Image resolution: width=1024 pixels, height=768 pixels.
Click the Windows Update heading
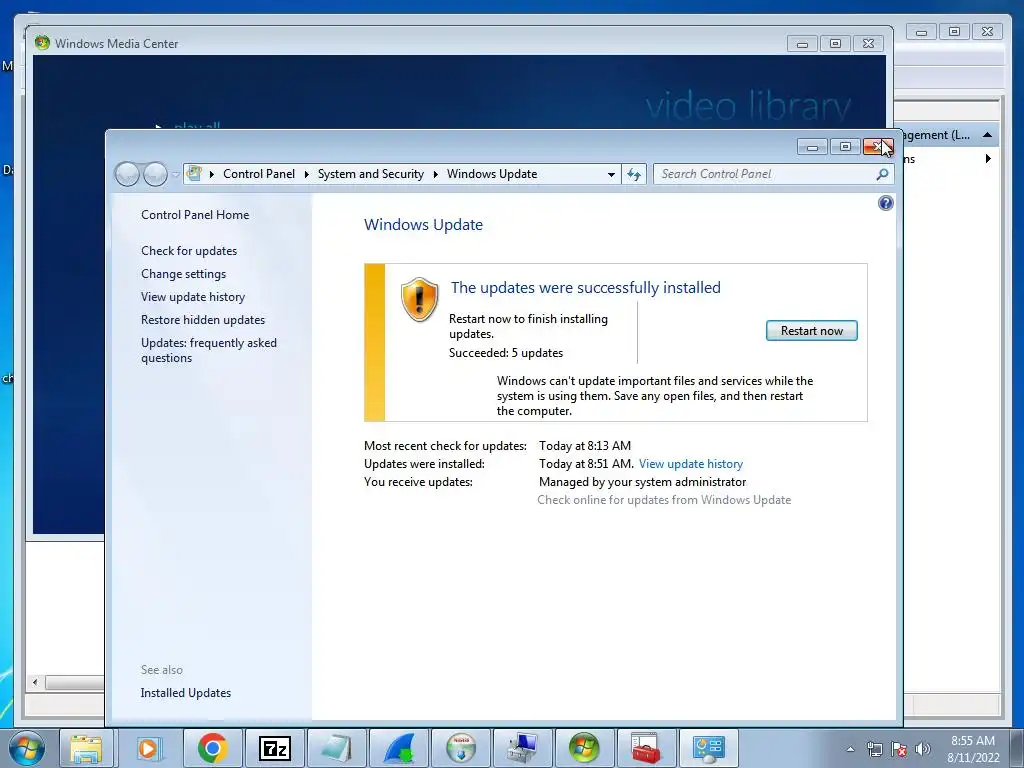(423, 225)
